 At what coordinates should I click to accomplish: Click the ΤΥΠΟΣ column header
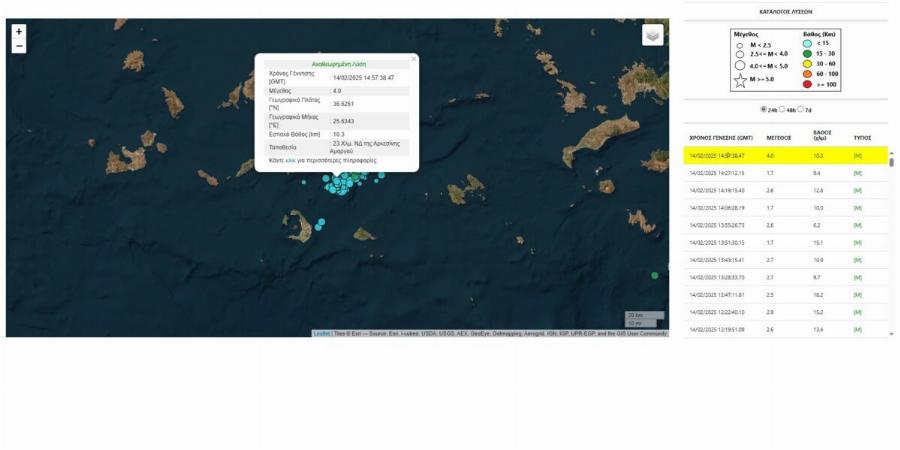[x=862, y=138]
